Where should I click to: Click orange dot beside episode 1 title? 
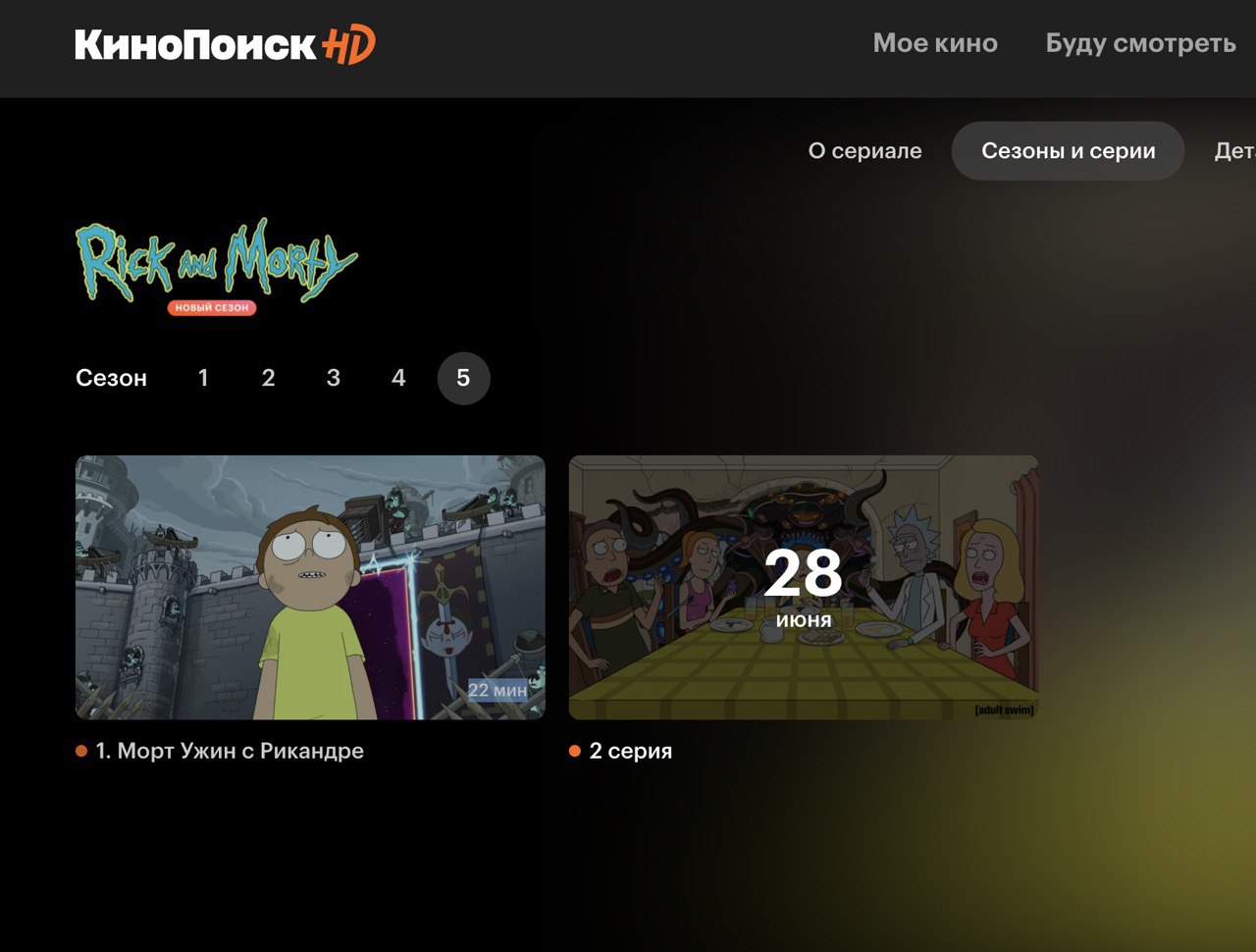coord(81,751)
